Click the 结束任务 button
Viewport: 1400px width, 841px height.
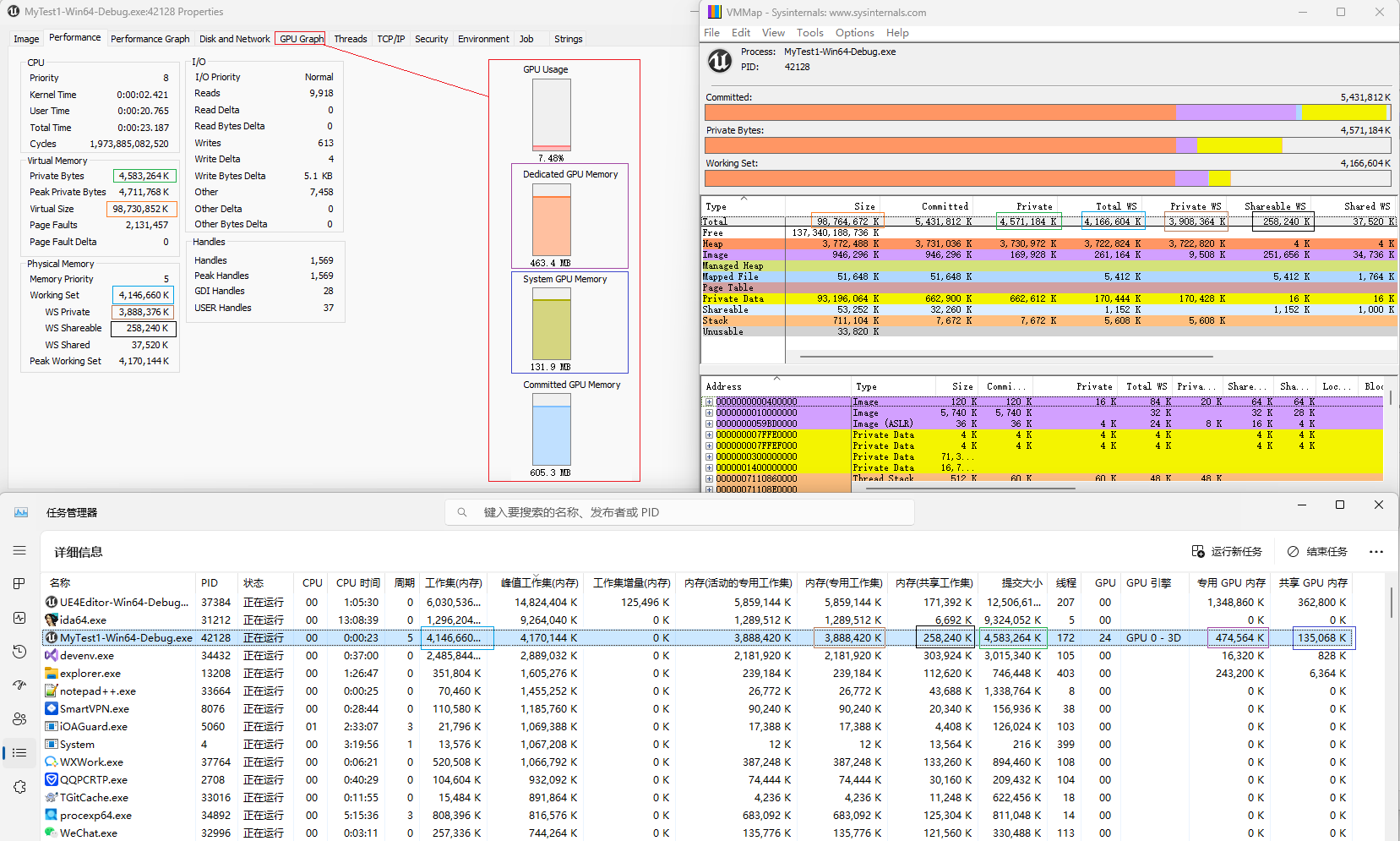pyautogui.click(x=1317, y=552)
